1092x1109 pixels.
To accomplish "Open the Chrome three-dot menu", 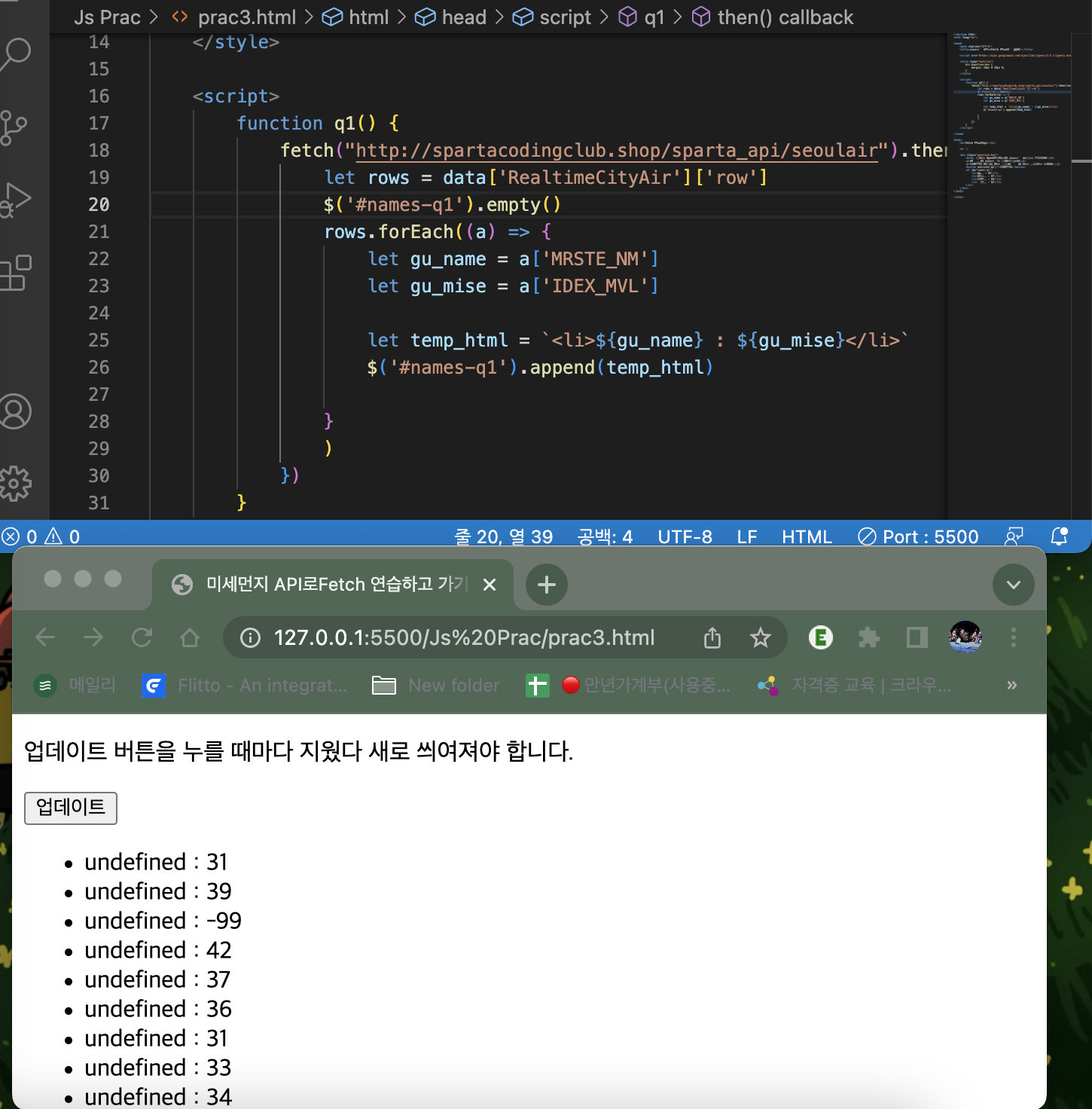I will pyautogui.click(x=1014, y=638).
